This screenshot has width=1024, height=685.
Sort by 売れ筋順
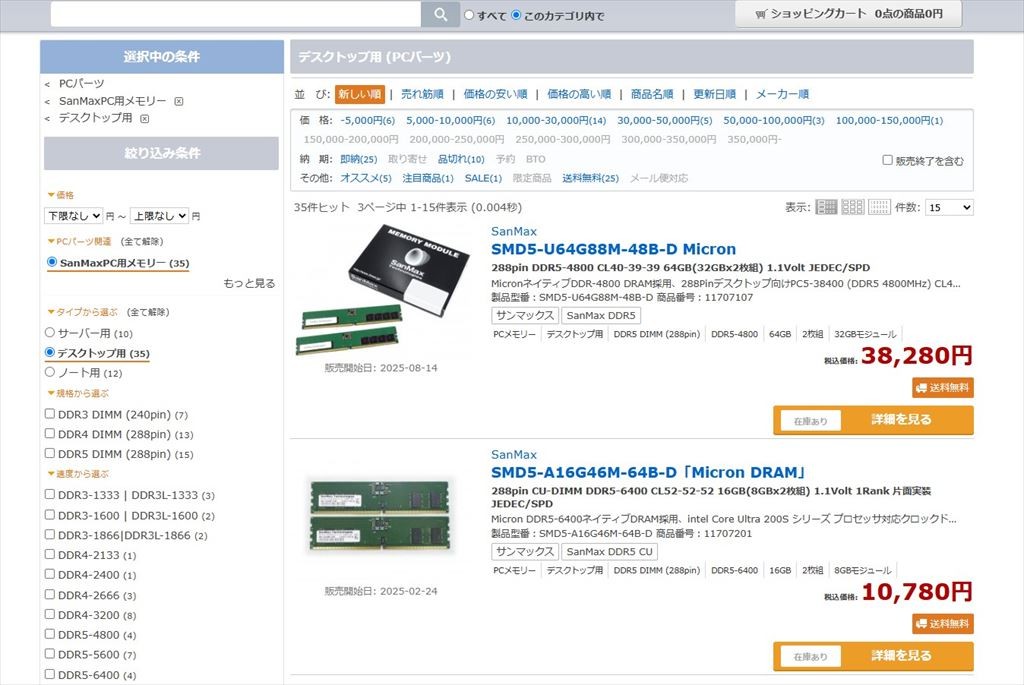point(422,94)
